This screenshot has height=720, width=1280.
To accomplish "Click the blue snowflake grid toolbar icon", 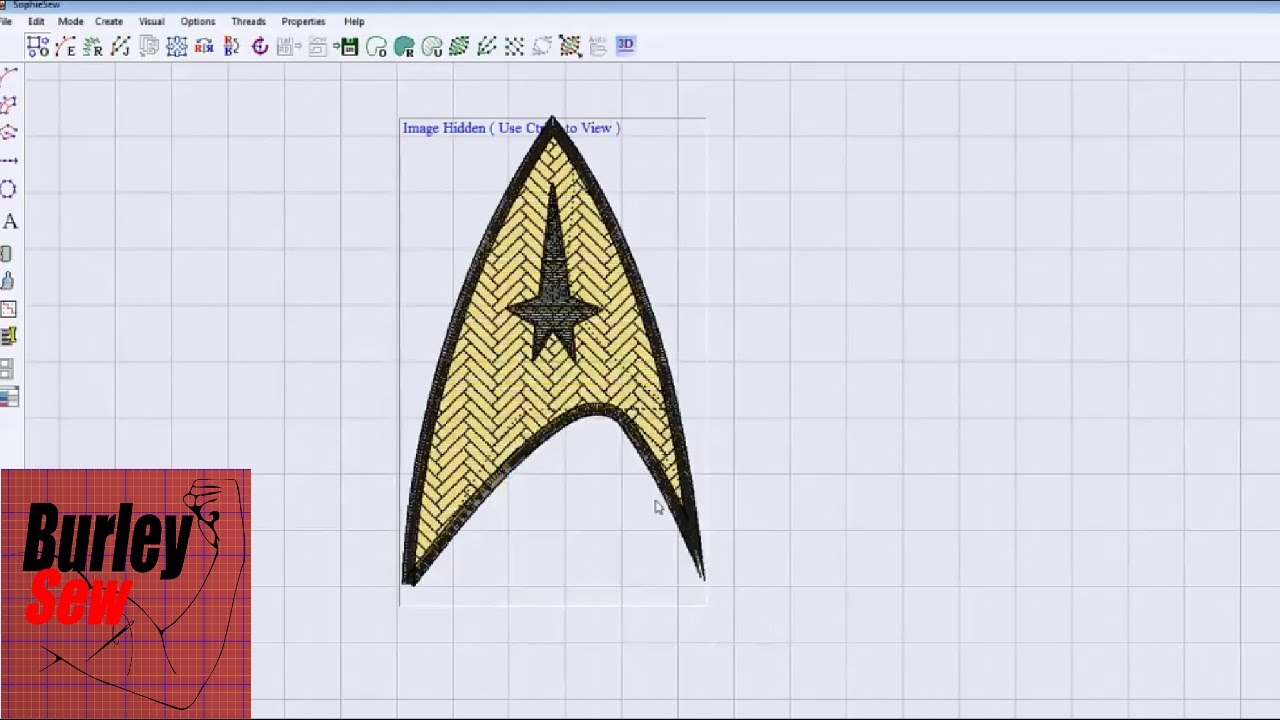I will [x=177, y=46].
